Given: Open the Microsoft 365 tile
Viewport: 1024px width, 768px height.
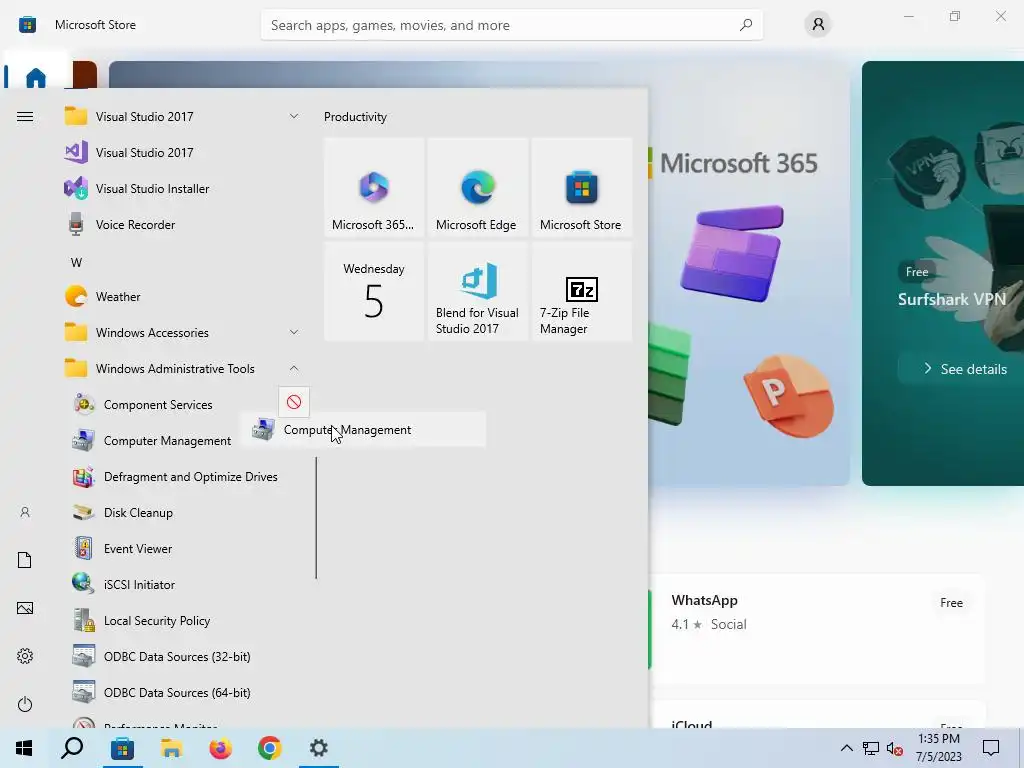Looking at the screenshot, I should (x=374, y=187).
